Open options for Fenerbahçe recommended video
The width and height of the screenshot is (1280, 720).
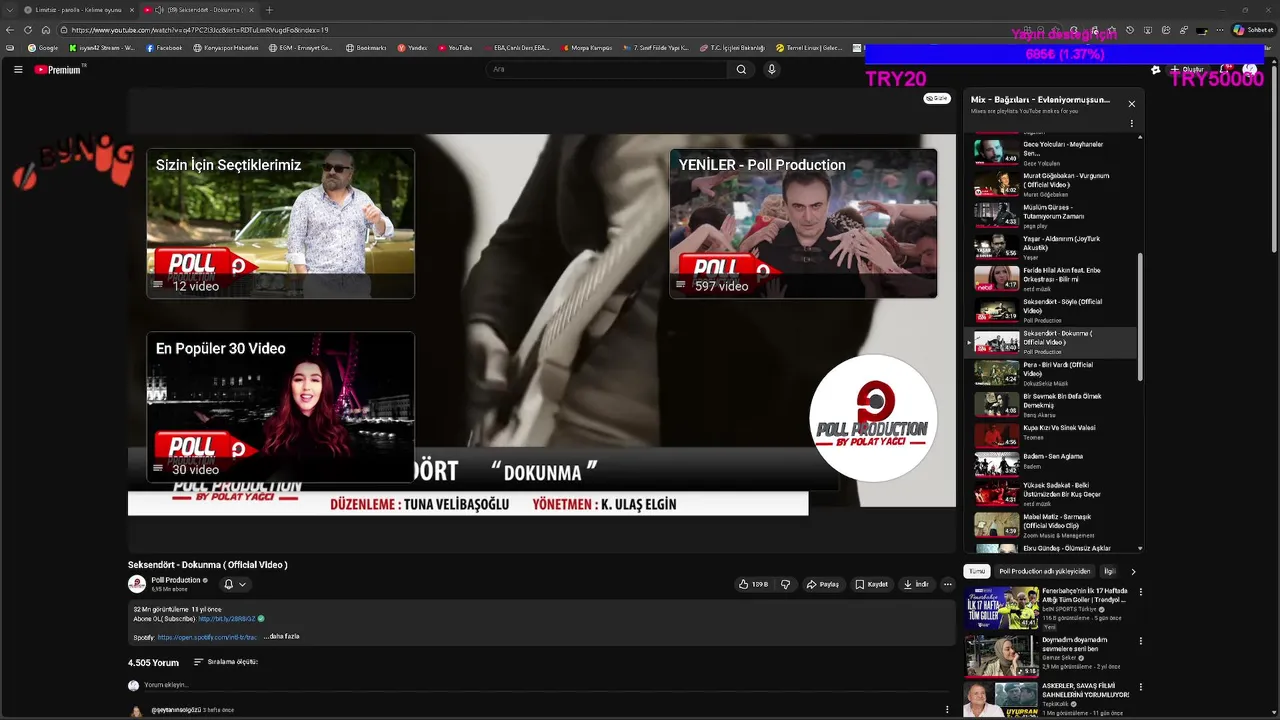point(1140,592)
